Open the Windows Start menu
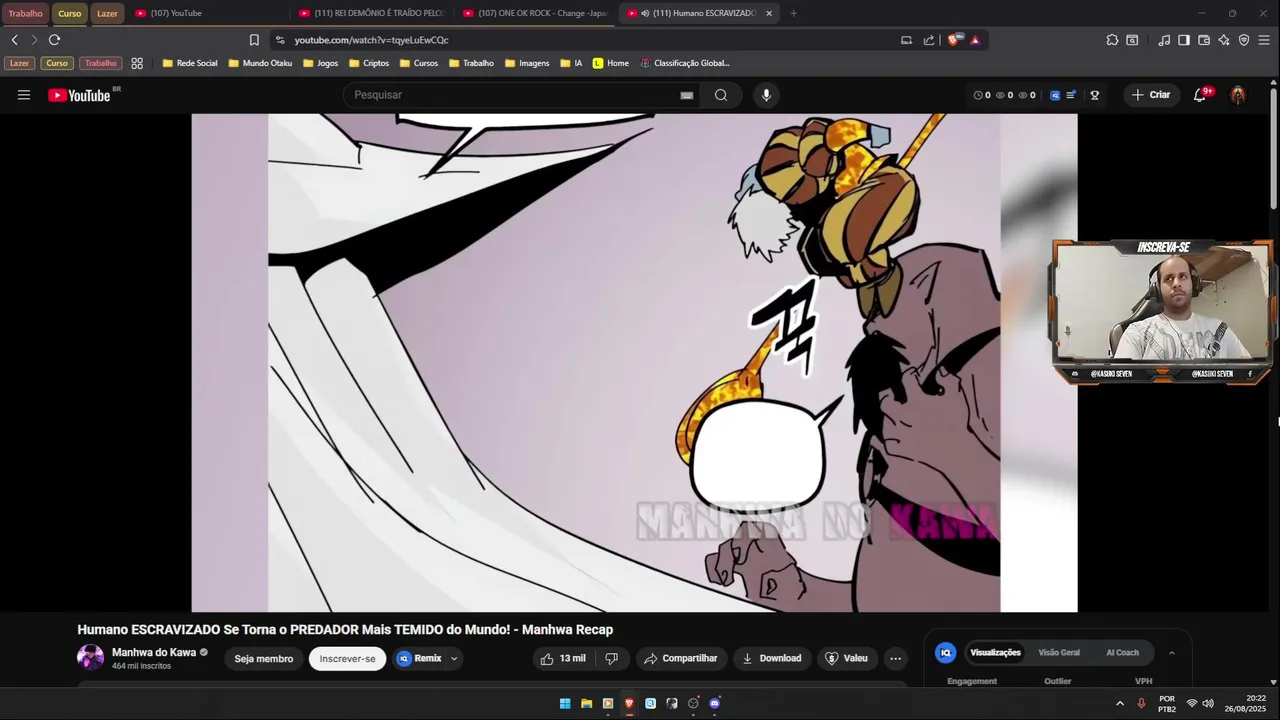Image resolution: width=1280 pixels, height=720 pixels. point(565,703)
